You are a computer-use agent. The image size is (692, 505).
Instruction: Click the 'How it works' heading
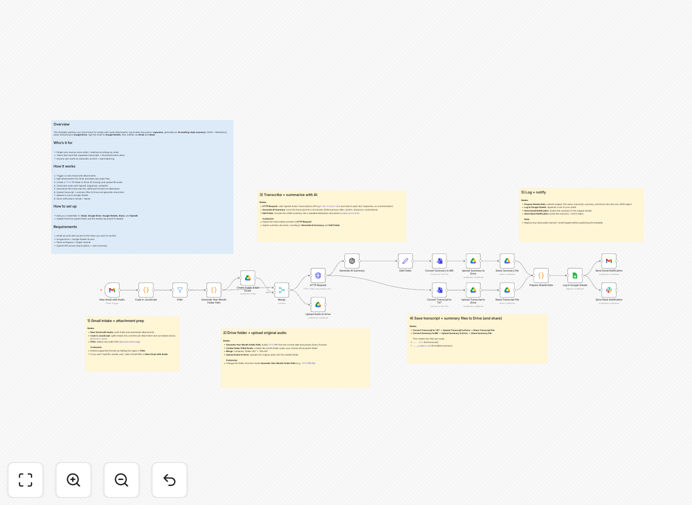tap(64, 166)
